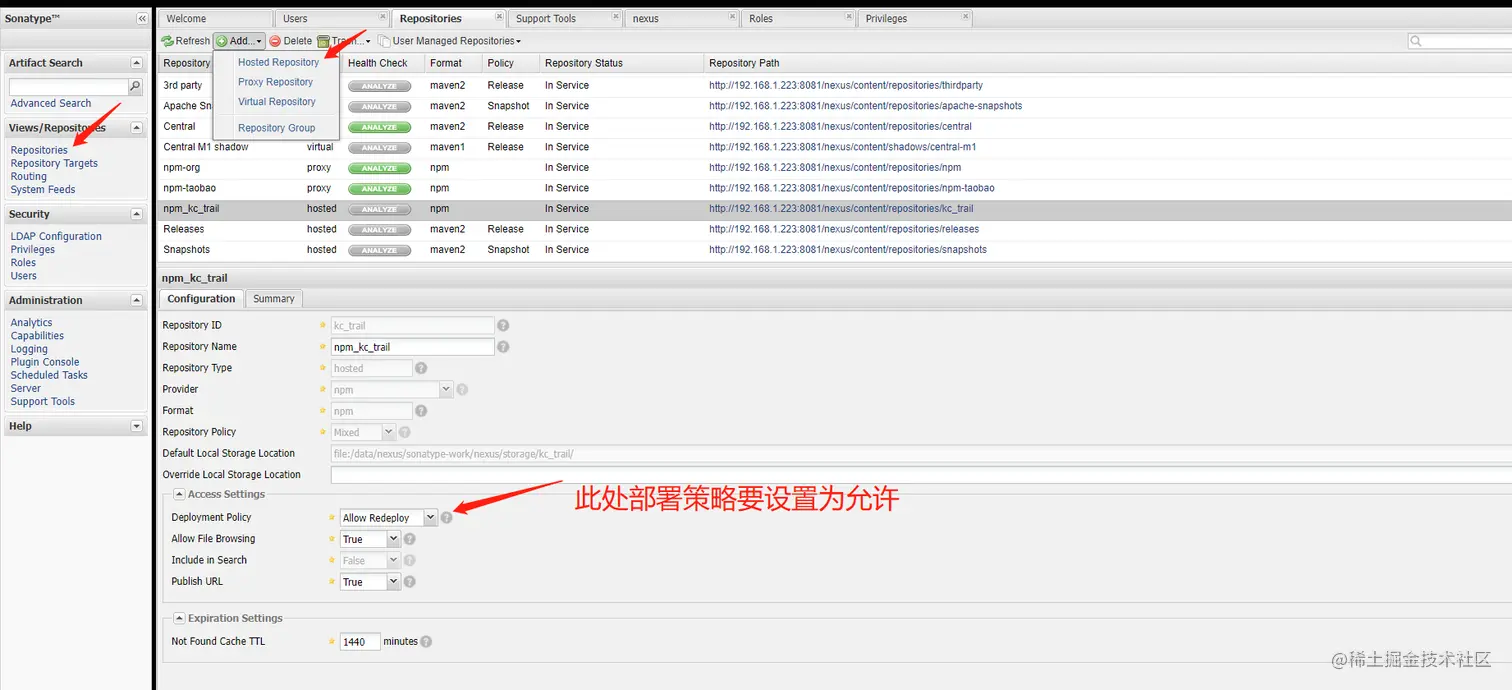Open Repositories in the sidebar
Screen dimensions: 1512x690
[39, 150]
